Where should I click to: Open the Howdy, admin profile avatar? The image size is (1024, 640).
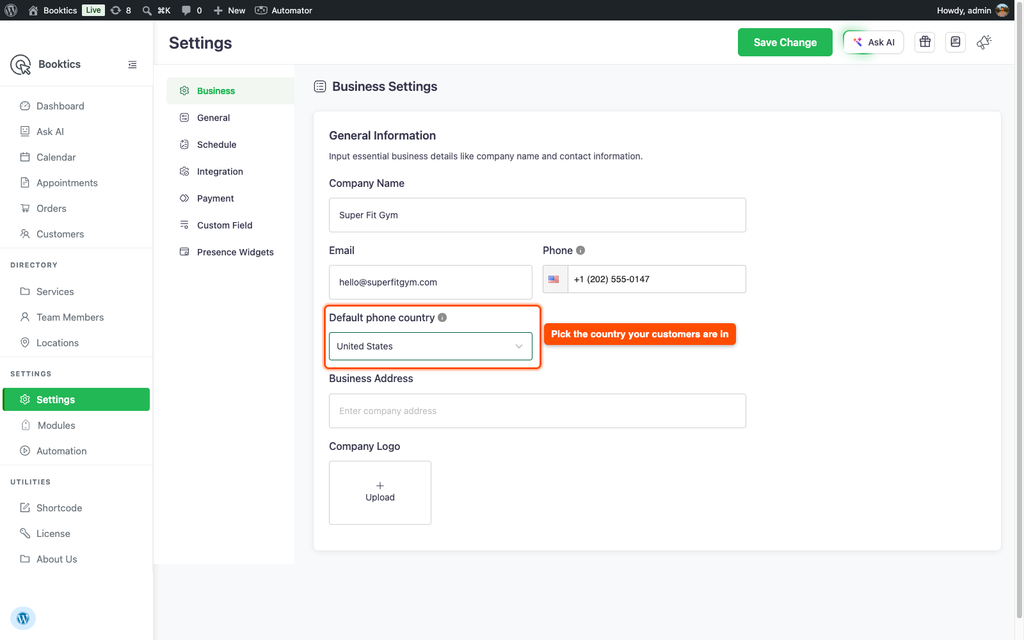1002,10
